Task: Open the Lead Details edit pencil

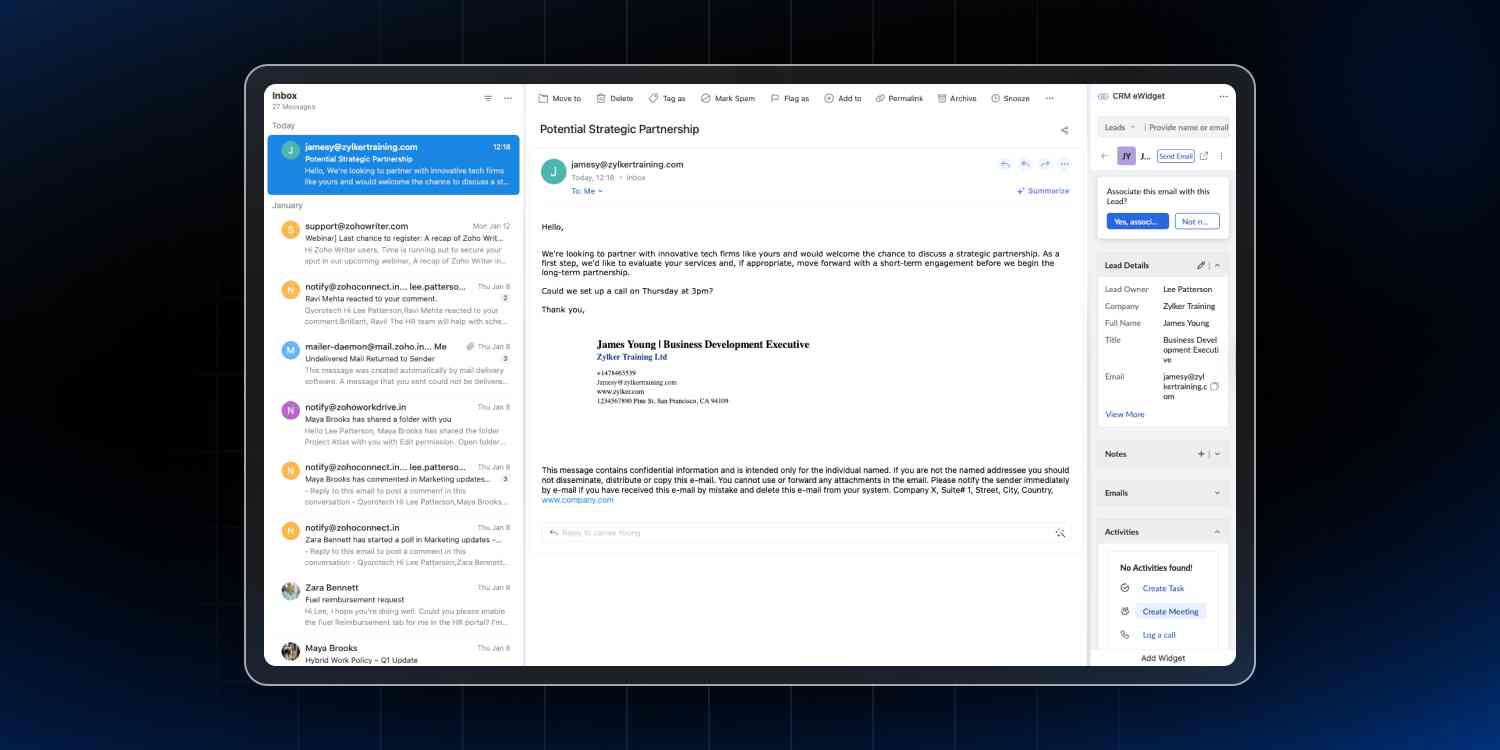Action: click(x=1200, y=264)
